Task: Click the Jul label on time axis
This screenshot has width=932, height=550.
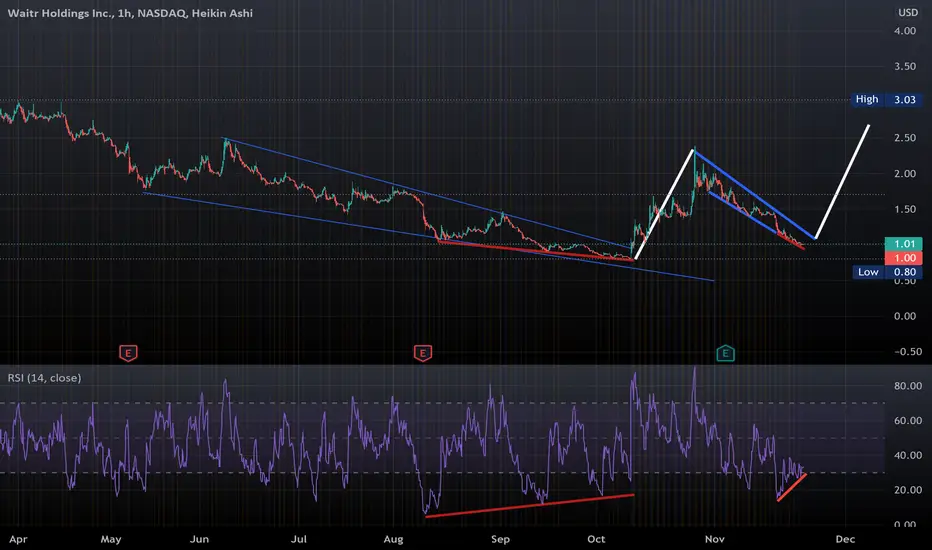Action: pos(298,539)
